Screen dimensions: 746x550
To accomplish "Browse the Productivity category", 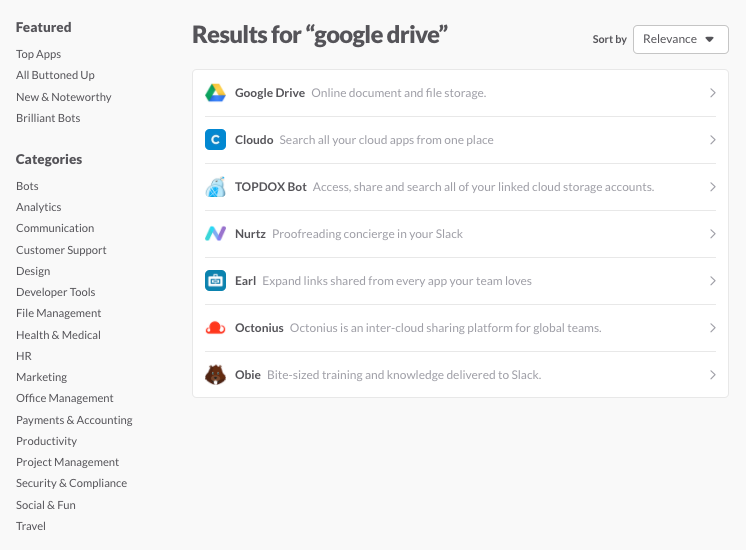I will pyautogui.click(x=47, y=441).
